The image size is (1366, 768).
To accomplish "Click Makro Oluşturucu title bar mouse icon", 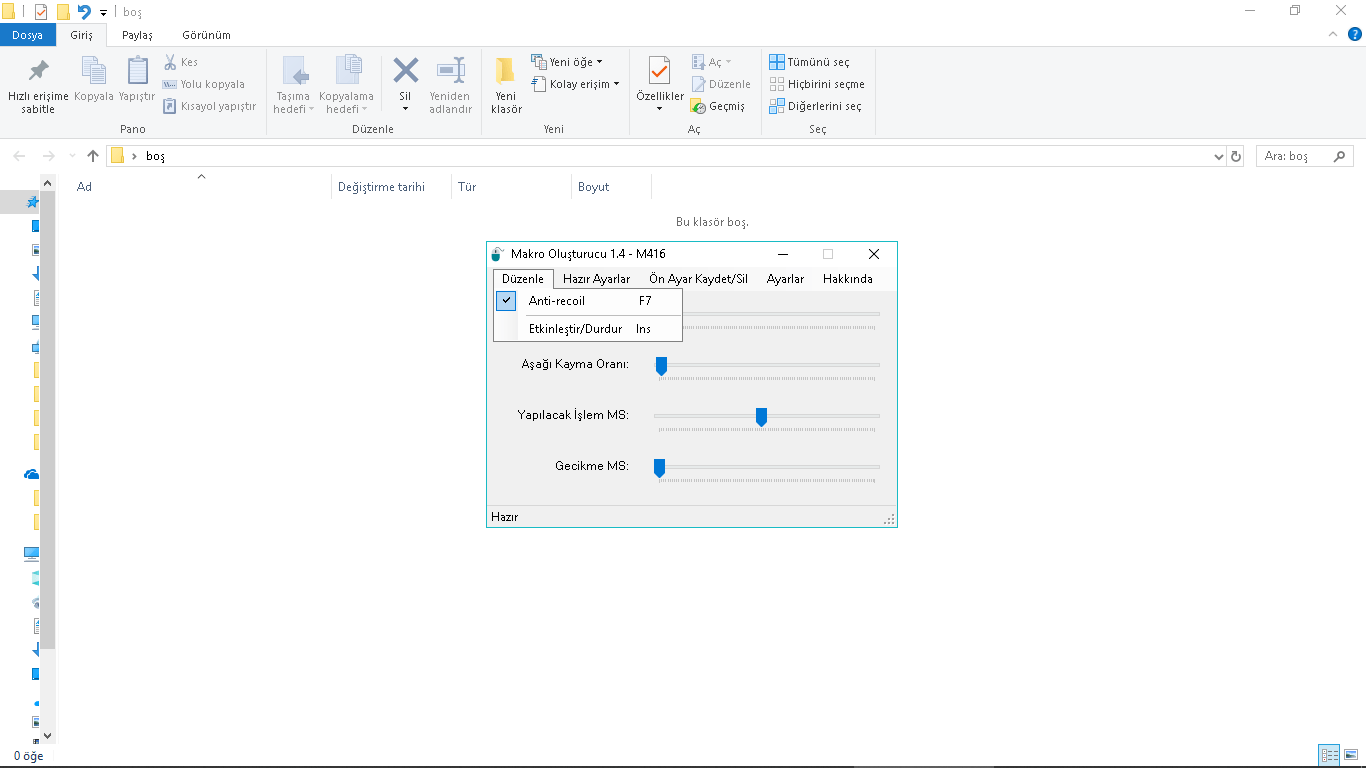I will 498,254.
